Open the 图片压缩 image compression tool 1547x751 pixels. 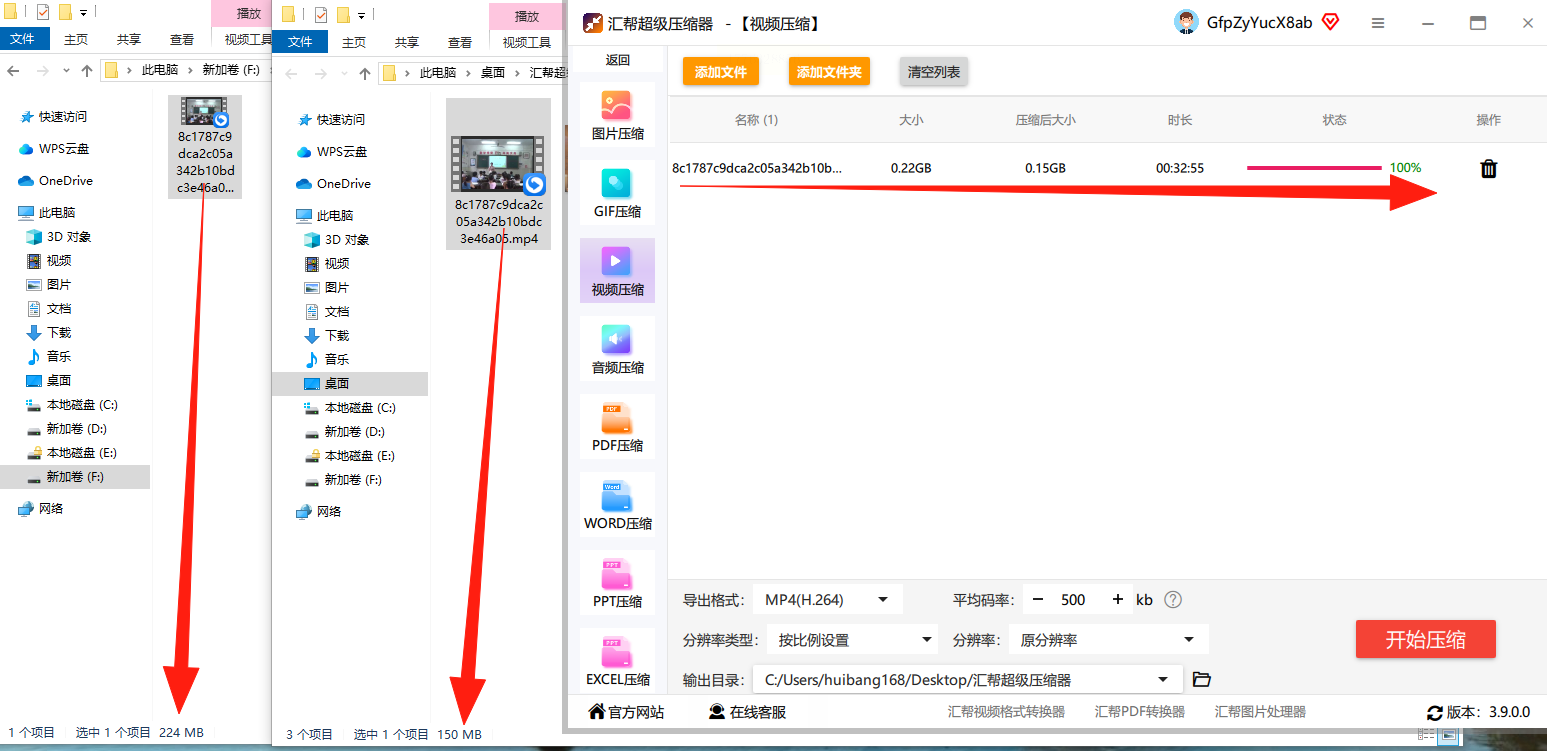(x=617, y=114)
